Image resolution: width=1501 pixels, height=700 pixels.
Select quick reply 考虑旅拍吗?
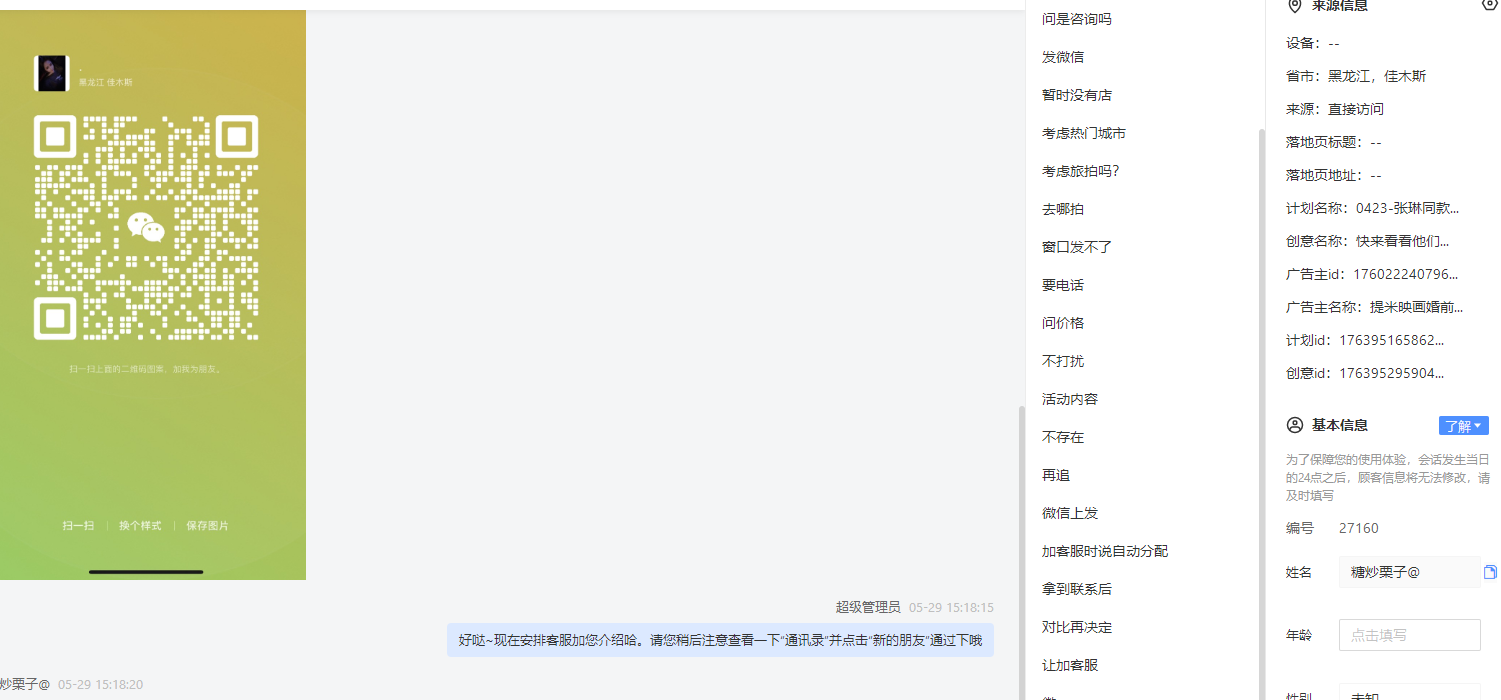[1081, 171]
